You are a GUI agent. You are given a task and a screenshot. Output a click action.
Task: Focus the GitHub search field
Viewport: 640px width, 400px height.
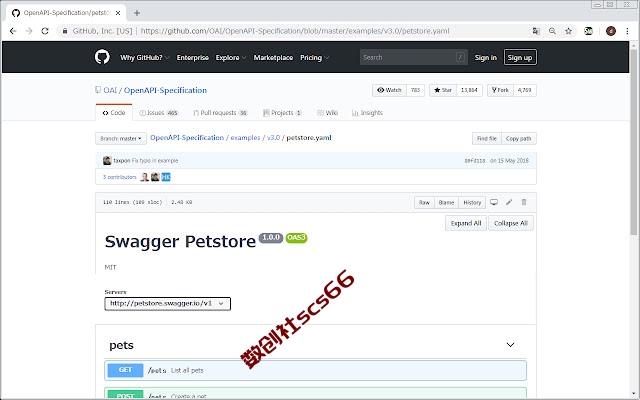(413, 57)
